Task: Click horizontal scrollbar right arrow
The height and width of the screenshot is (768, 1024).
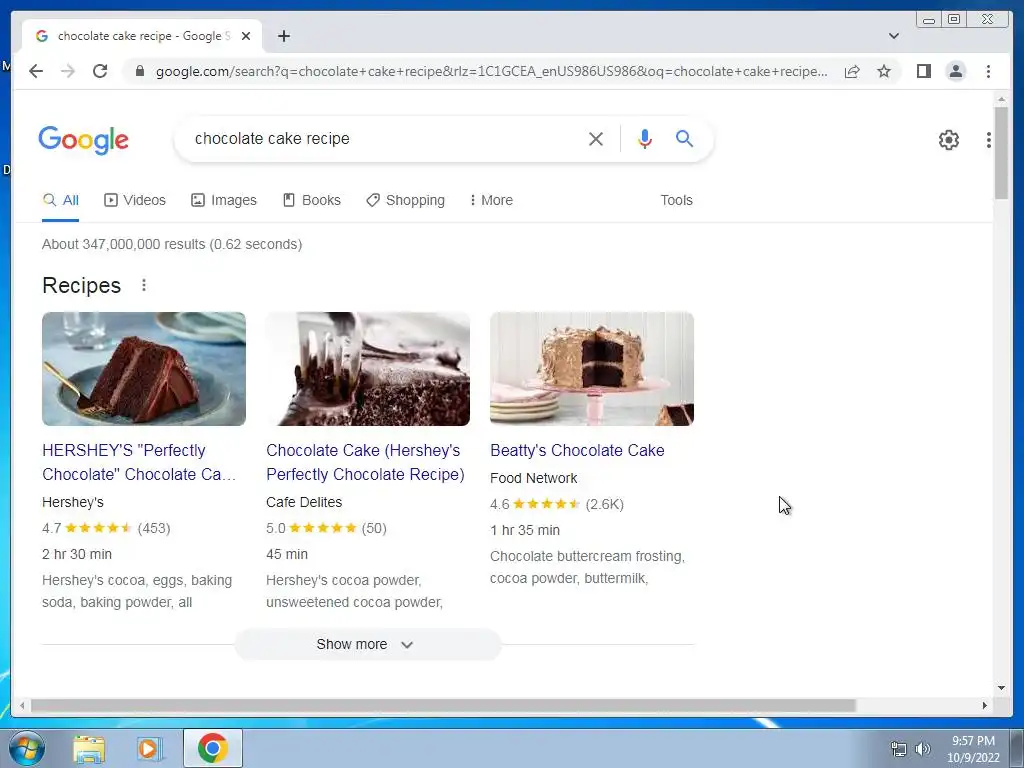Action: tap(985, 705)
